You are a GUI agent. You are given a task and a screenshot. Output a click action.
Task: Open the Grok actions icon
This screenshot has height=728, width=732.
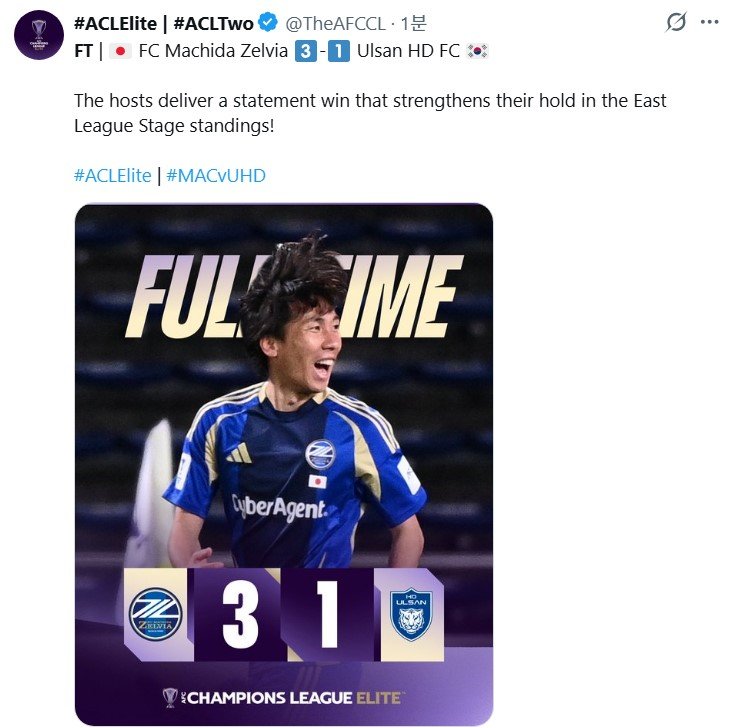click(677, 22)
